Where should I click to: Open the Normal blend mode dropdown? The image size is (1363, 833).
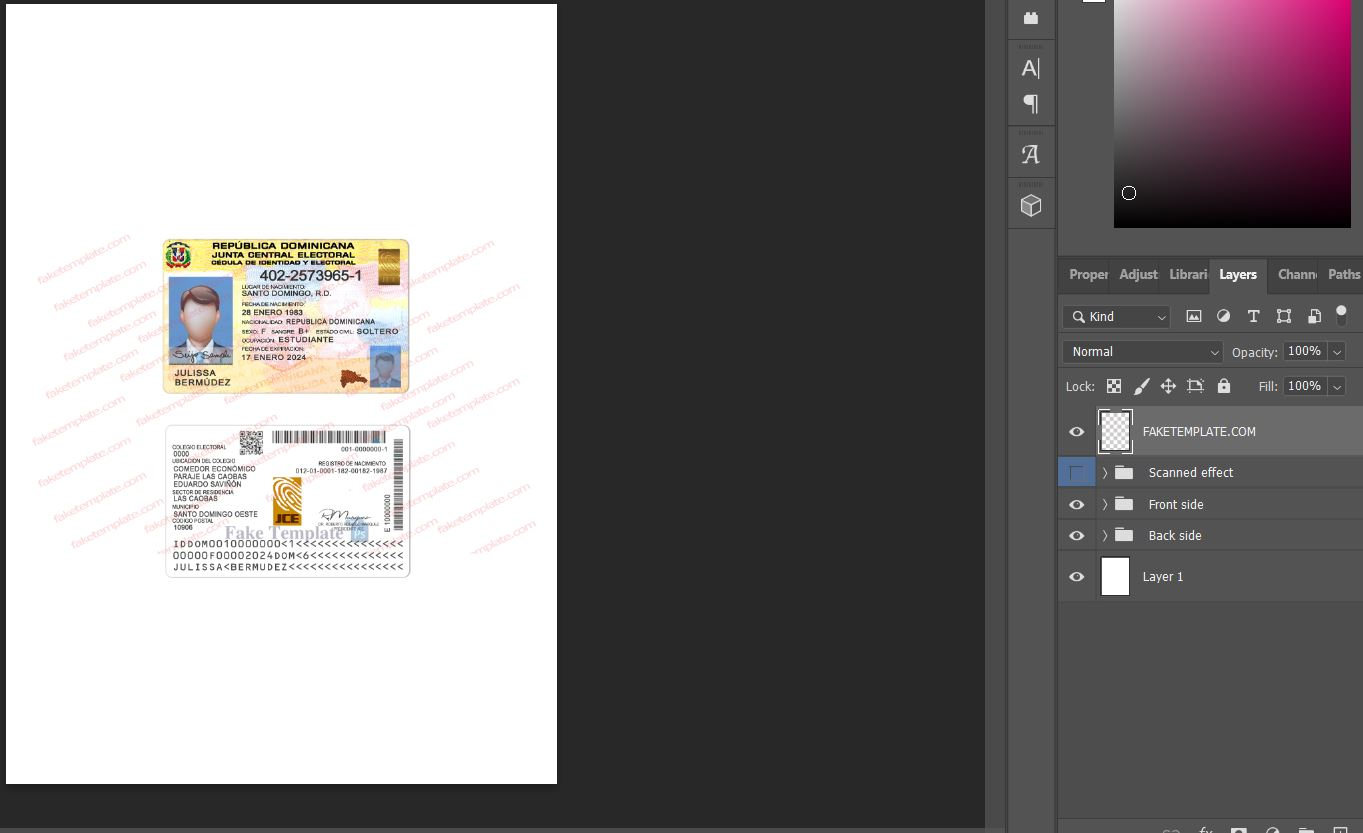point(1142,352)
